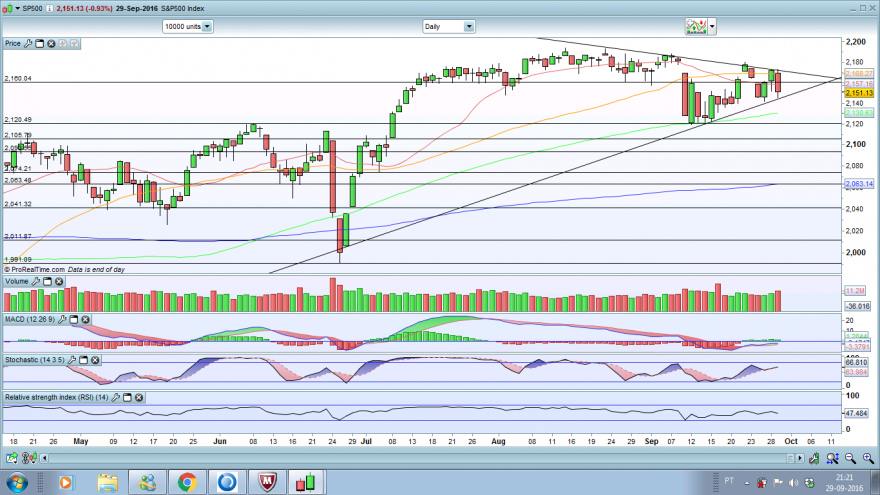Screen dimensions: 880x495
Task: Click the SP500 instrument info icon
Action: [49, 8]
